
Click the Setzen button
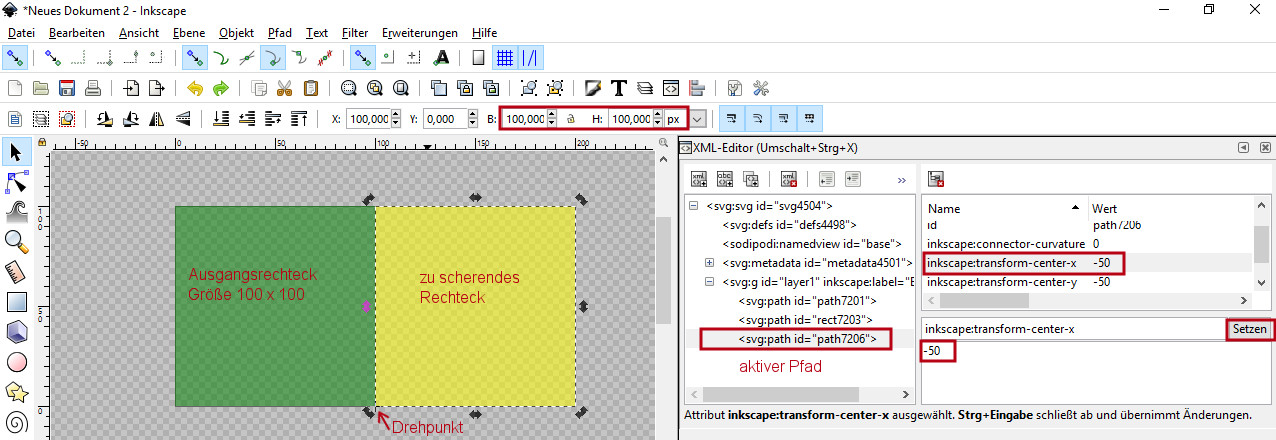tap(1250, 329)
